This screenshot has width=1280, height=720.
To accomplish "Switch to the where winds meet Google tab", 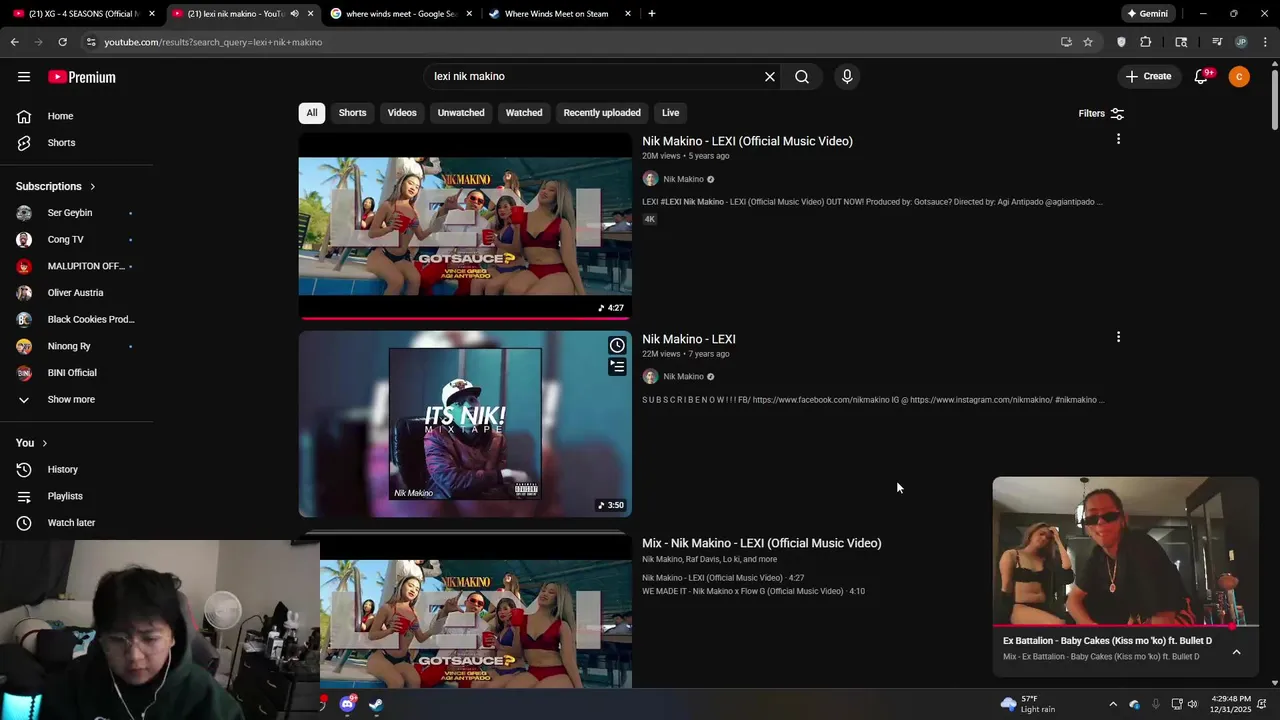I will coord(400,14).
